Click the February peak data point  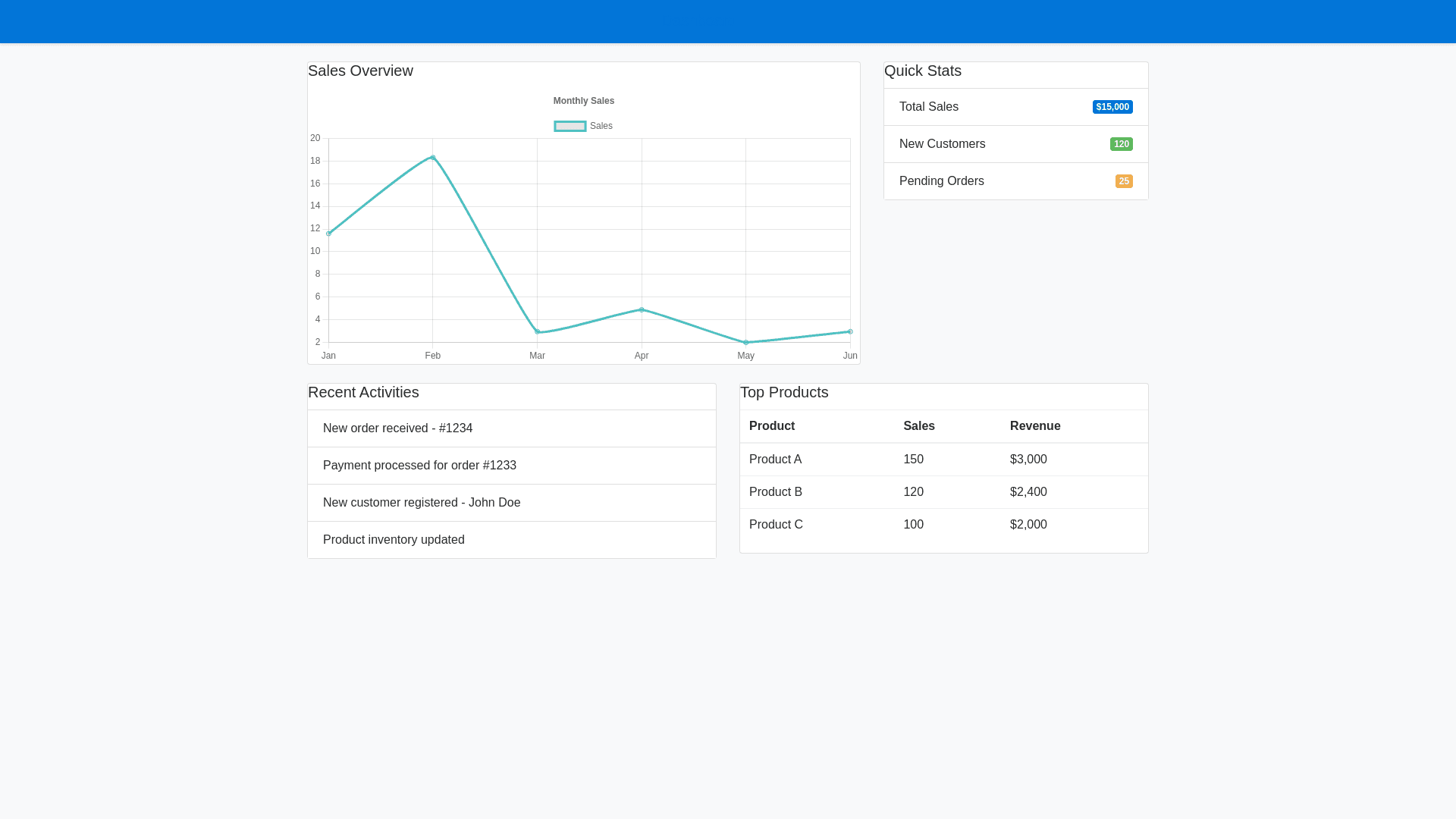pos(433,158)
